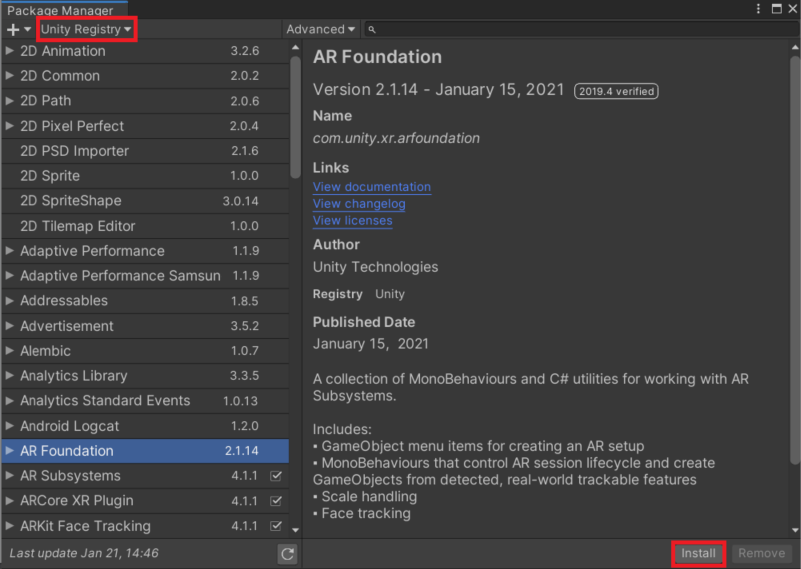Open the Unity Registry dropdown
Viewport: 801px width, 569px height.
[86, 30]
